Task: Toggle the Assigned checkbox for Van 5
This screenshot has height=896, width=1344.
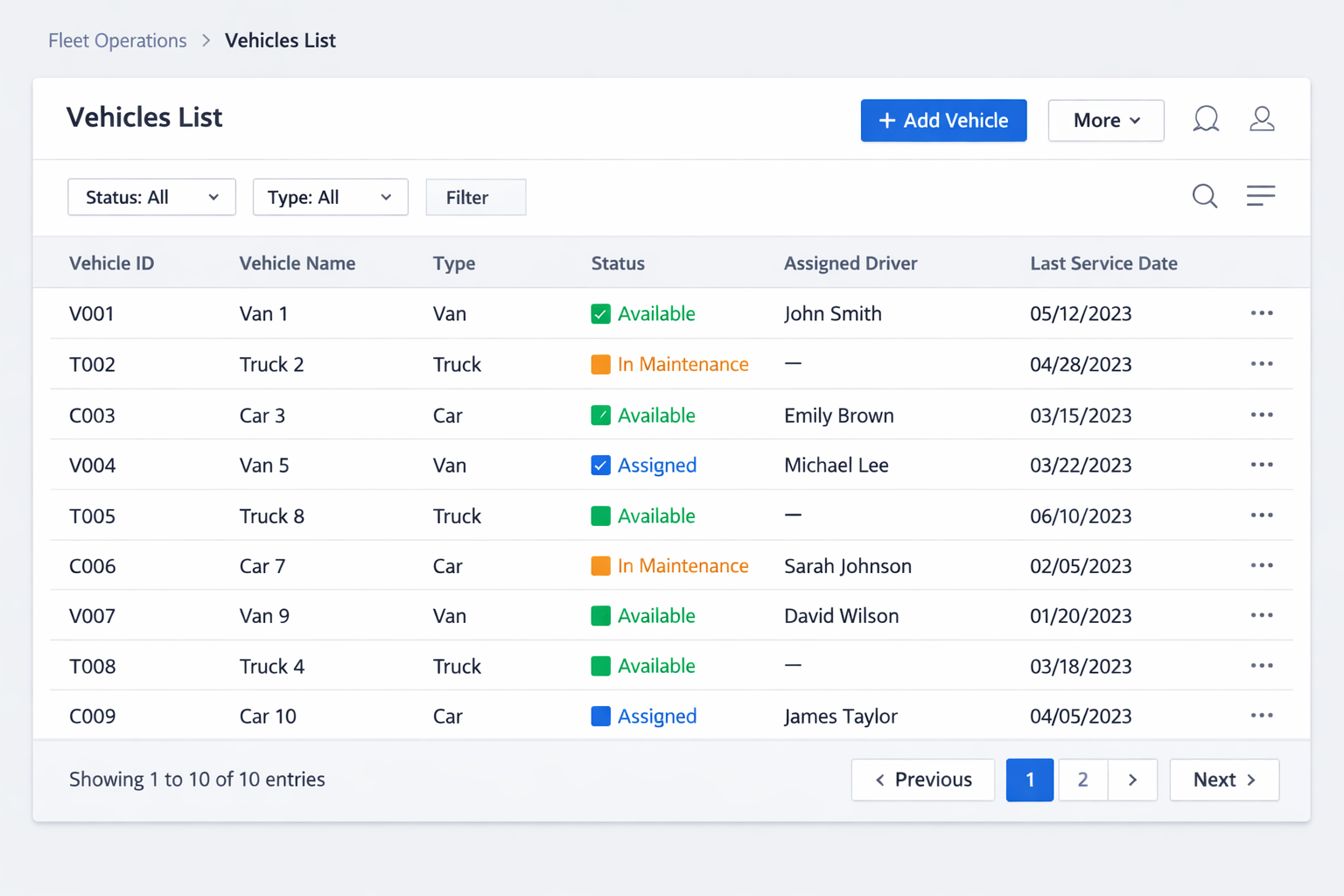Action: click(600, 465)
